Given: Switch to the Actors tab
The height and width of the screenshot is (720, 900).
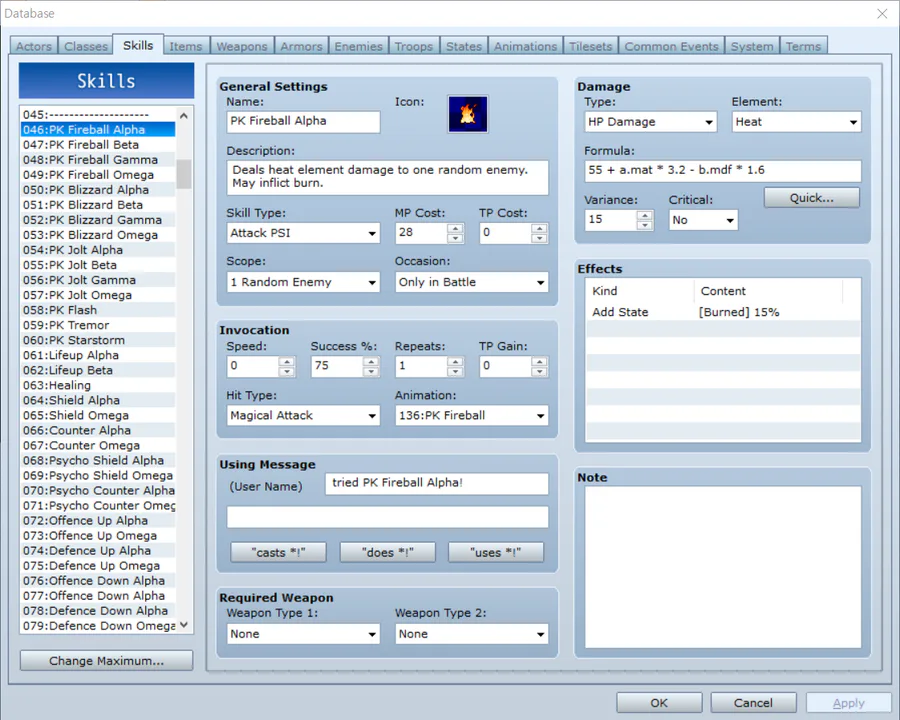Looking at the screenshot, I should coord(34,46).
